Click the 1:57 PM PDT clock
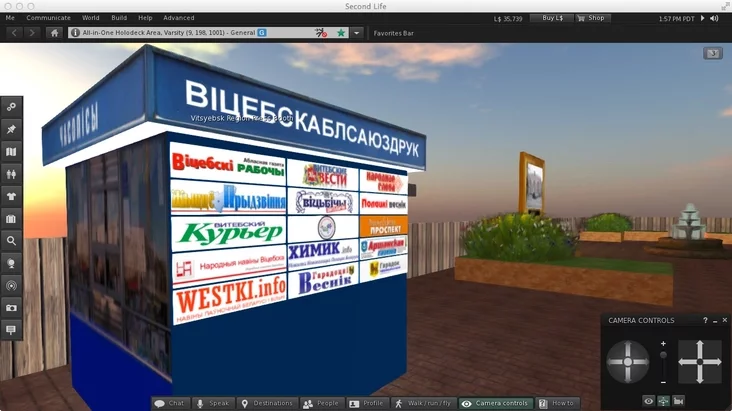Viewport: 732px width, 411px height. [676, 19]
